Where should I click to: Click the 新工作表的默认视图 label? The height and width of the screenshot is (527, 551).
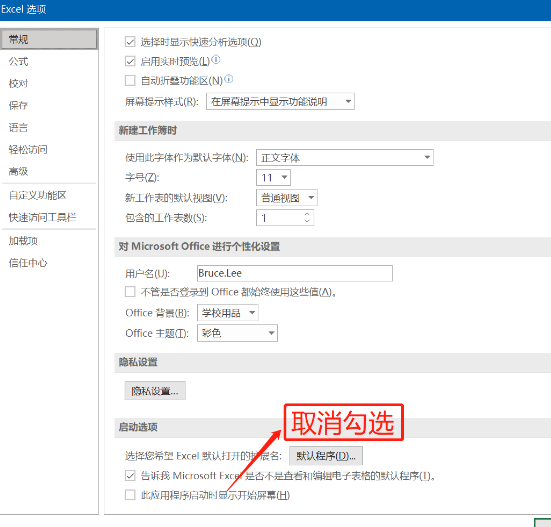click(176, 198)
